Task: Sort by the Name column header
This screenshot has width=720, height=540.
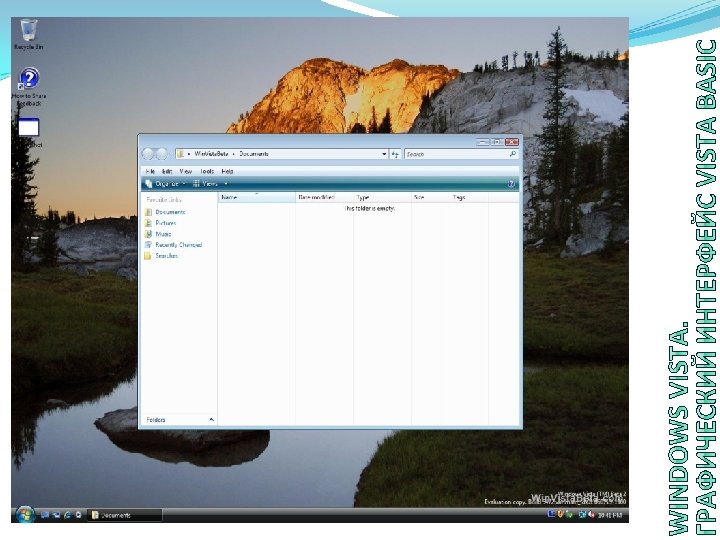Action: tap(257, 197)
